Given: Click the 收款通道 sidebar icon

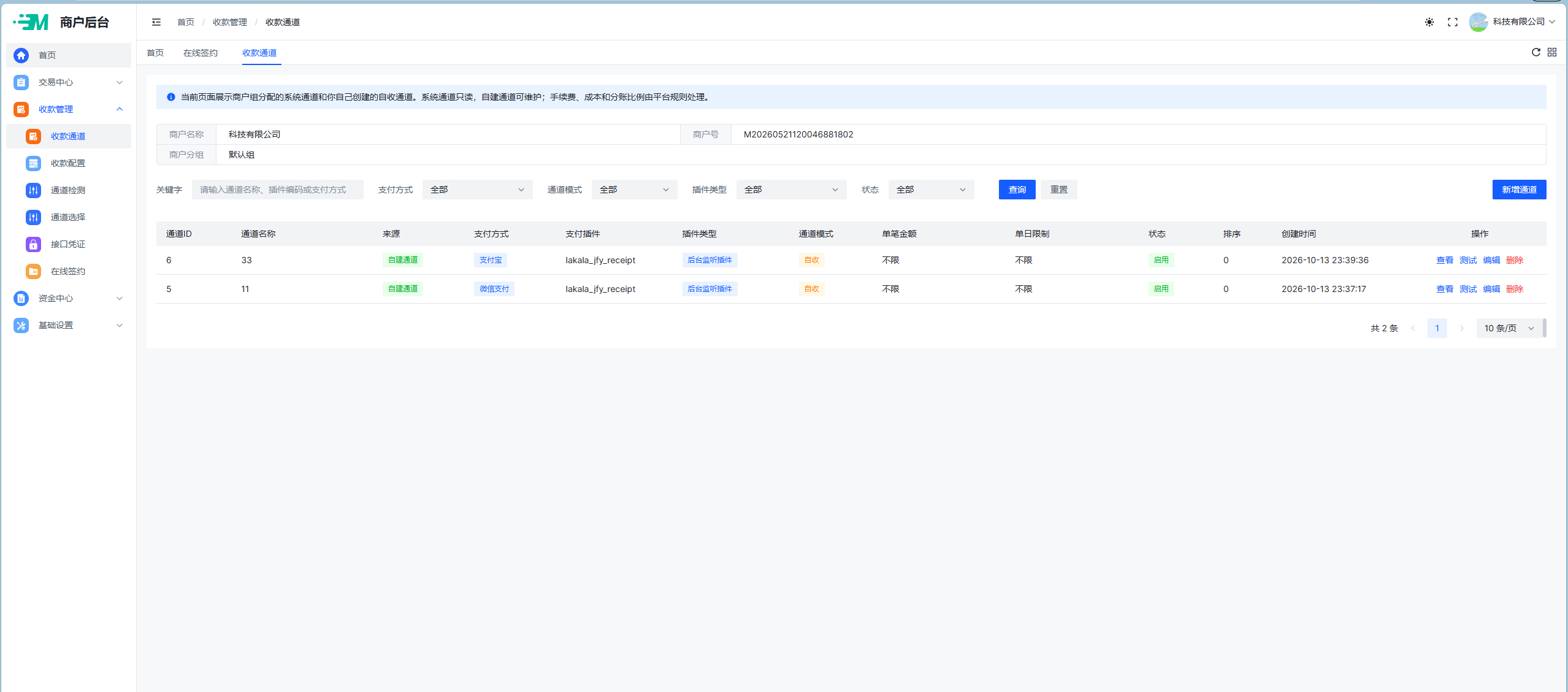Looking at the screenshot, I should pos(33,136).
